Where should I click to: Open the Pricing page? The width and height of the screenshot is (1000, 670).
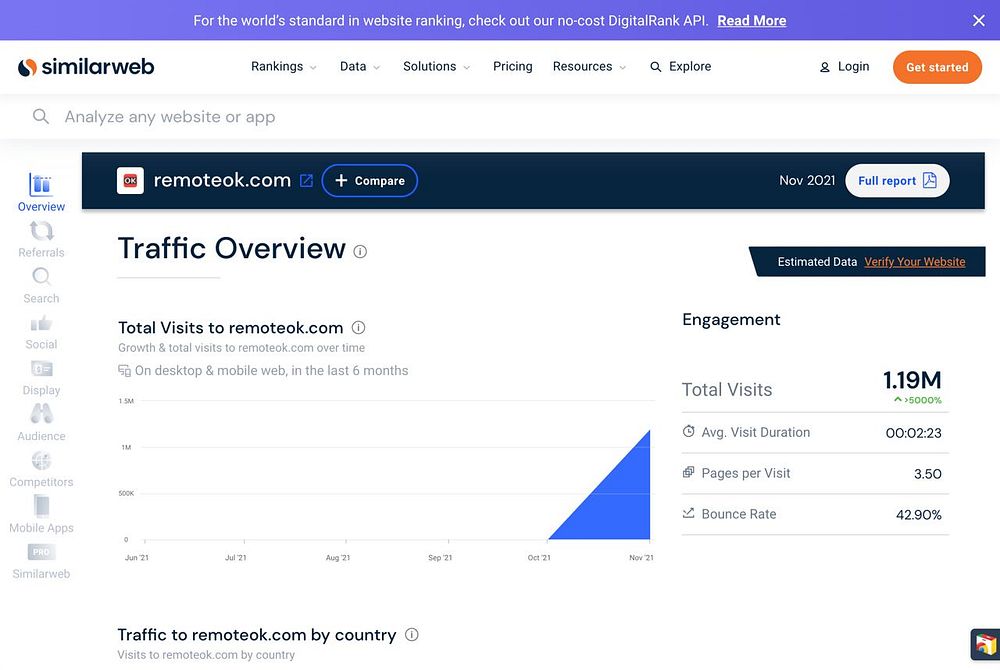512,66
